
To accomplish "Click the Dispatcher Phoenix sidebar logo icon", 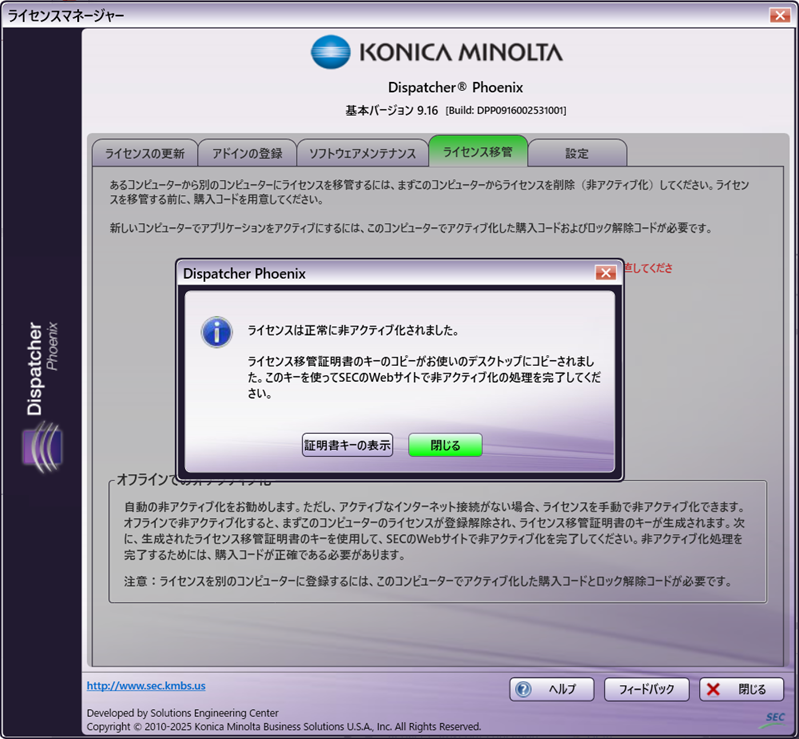I will tap(42, 444).
